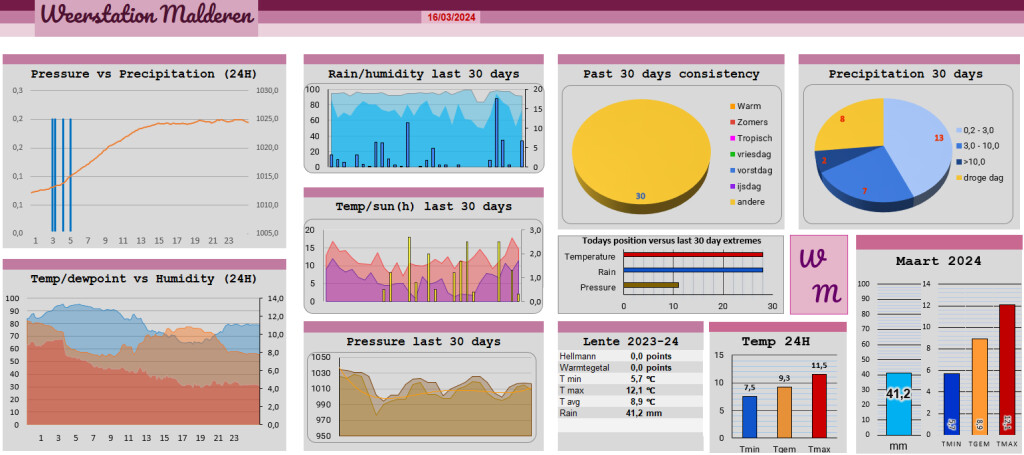This screenshot has width=1024, height=455.
Task: Select the orange Tgem 9,3 bar
Action: click(x=784, y=413)
